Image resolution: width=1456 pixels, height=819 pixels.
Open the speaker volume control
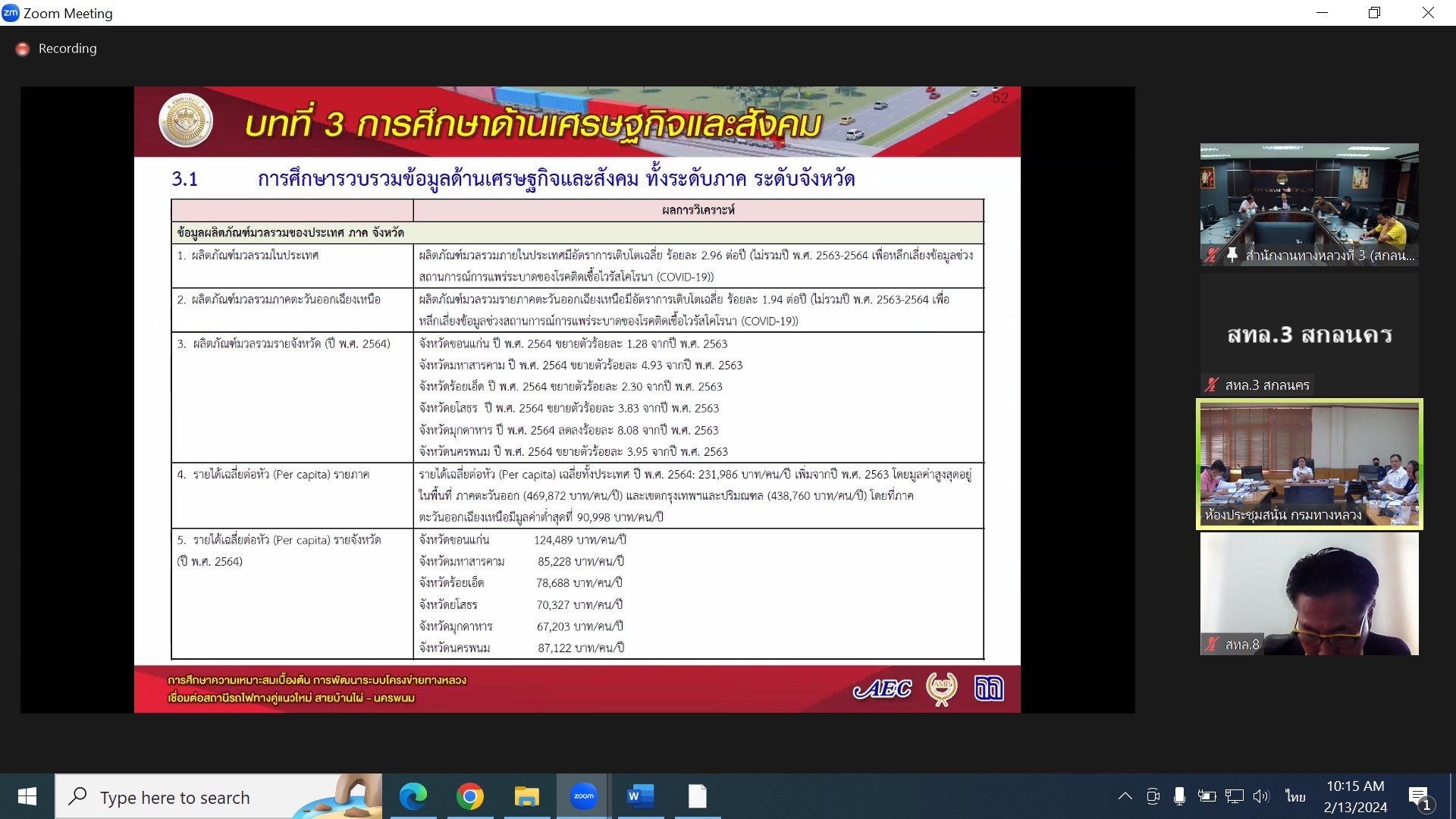[x=1260, y=796]
